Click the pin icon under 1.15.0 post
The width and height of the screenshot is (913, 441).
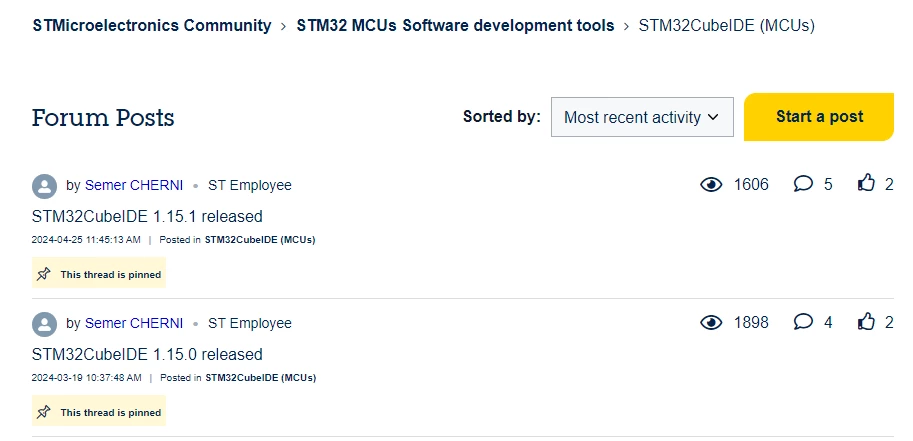[x=44, y=412]
